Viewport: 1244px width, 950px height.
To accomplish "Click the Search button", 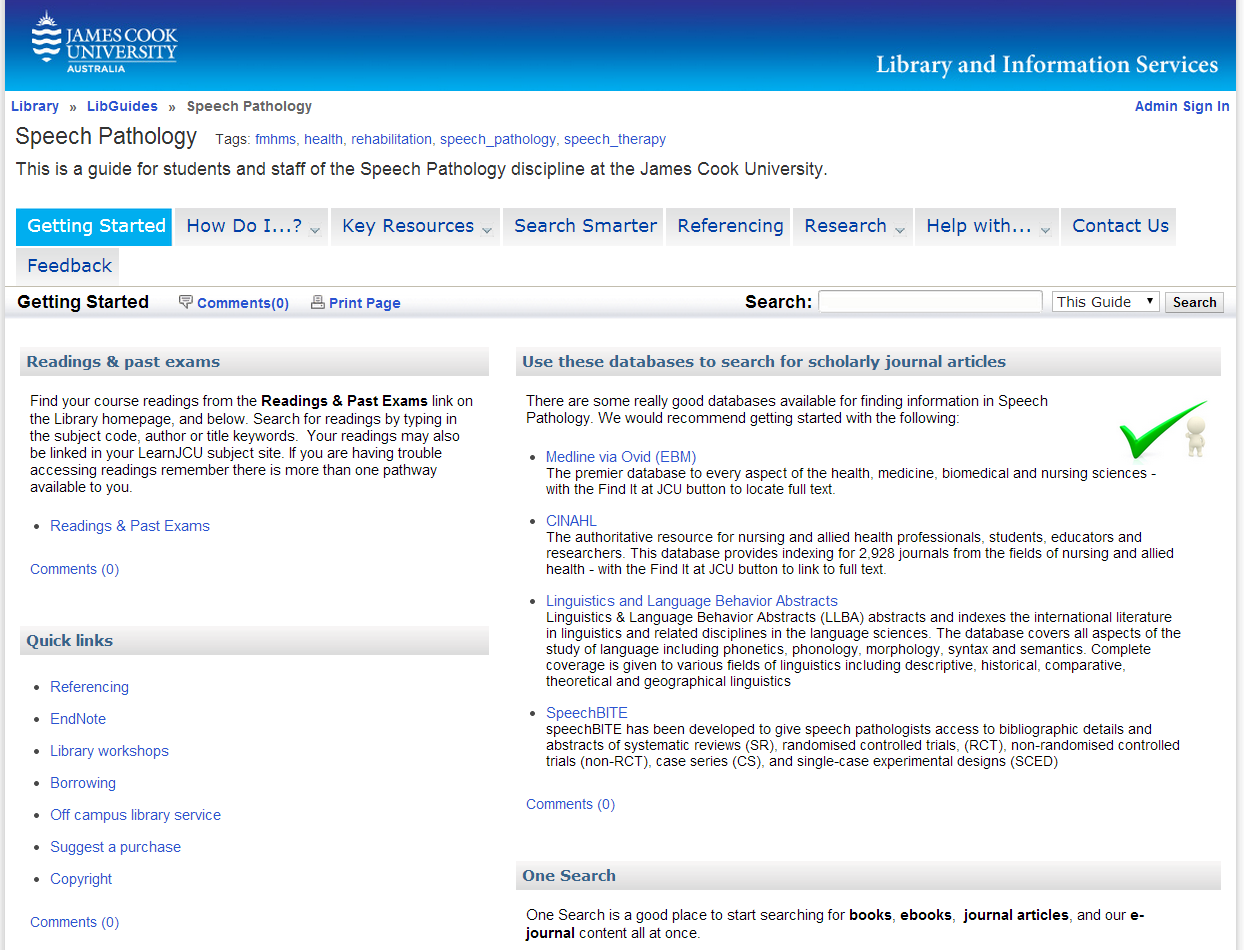I will (x=1194, y=301).
